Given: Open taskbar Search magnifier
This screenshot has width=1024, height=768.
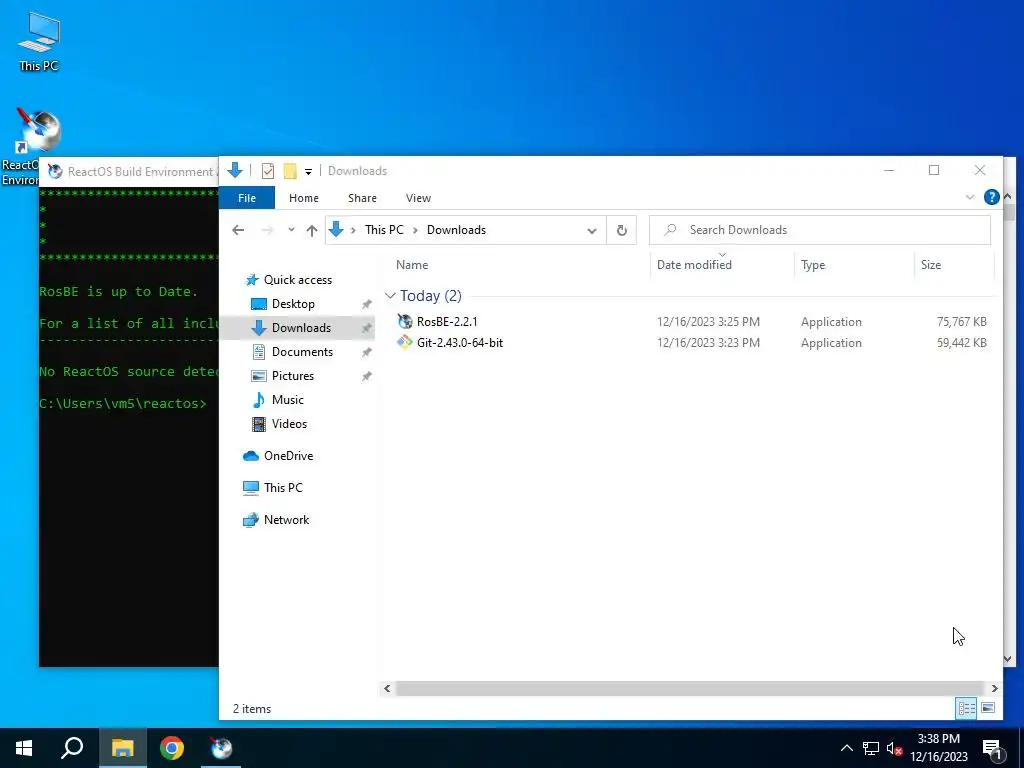Looking at the screenshot, I should click(x=72, y=748).
